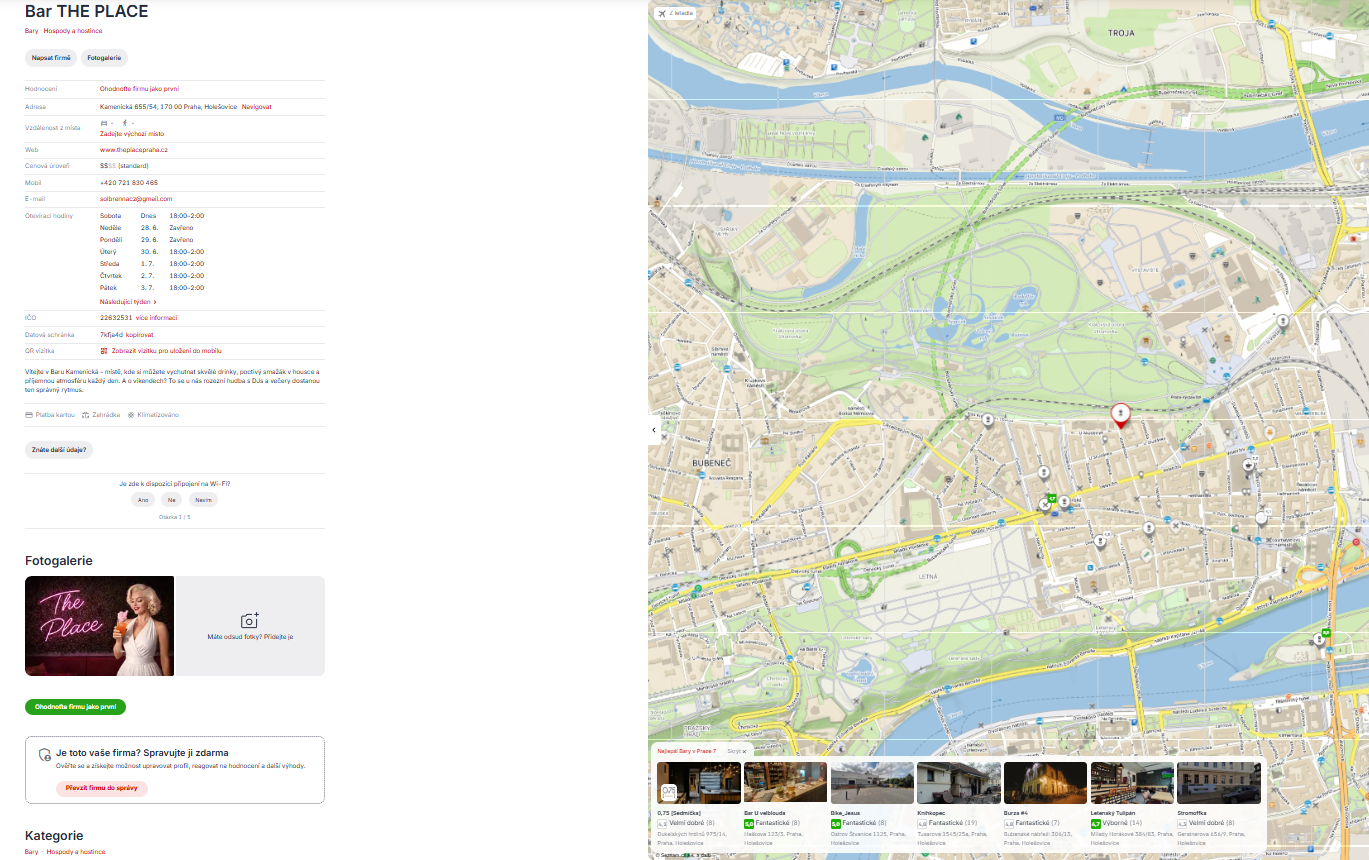1369x860 pixels.
Task: Click the walking distance icon
Action: pyautogui.click(x=125, y=122)
